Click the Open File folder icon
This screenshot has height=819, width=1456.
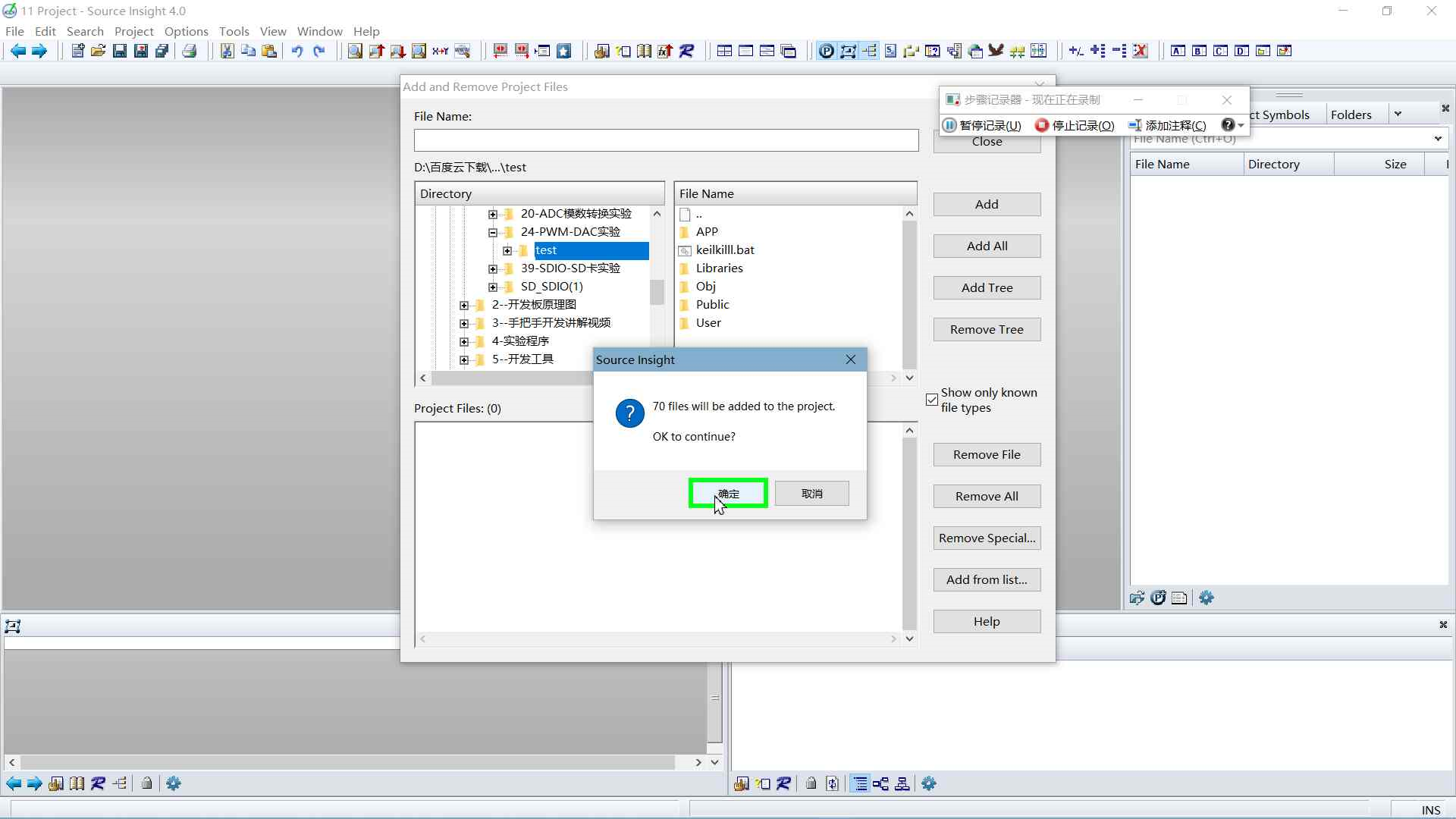coord(99,51)
